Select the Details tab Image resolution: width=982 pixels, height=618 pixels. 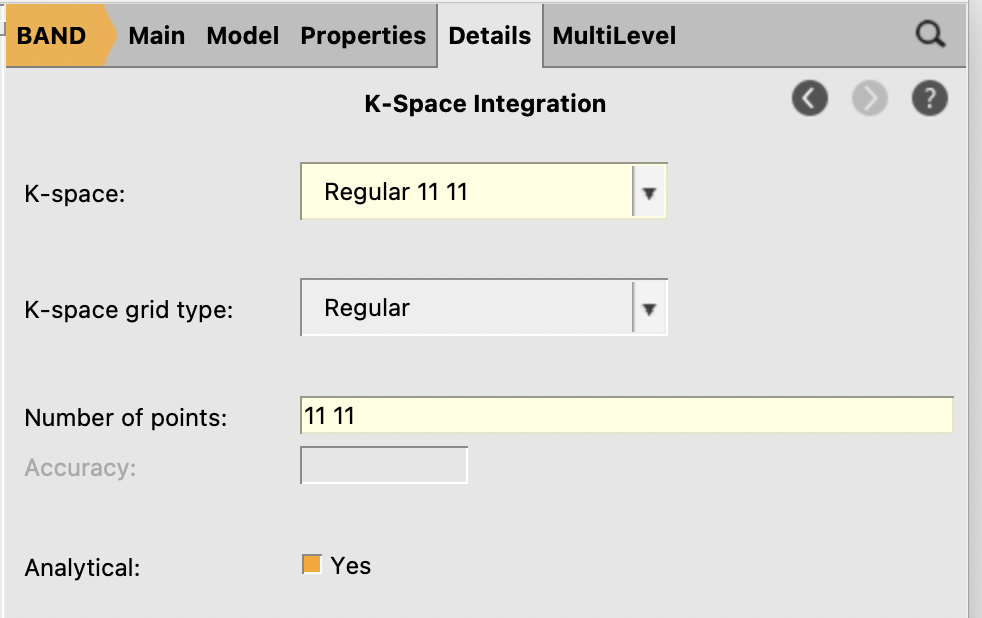(490, 35)
